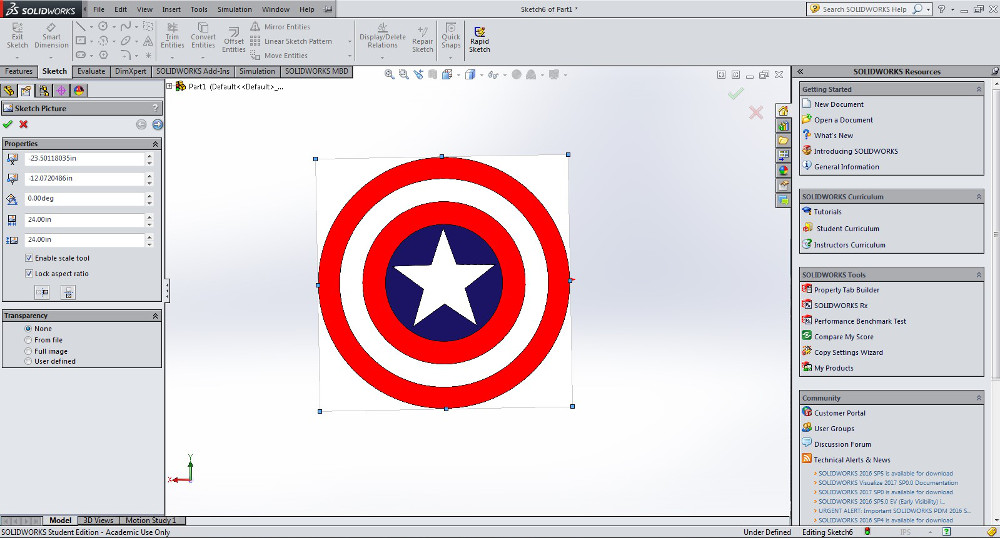The height and width of the screenshot is (538, 1000).
Task: Select the Corner Rectangle tool
Action: (x=80, y=40)
